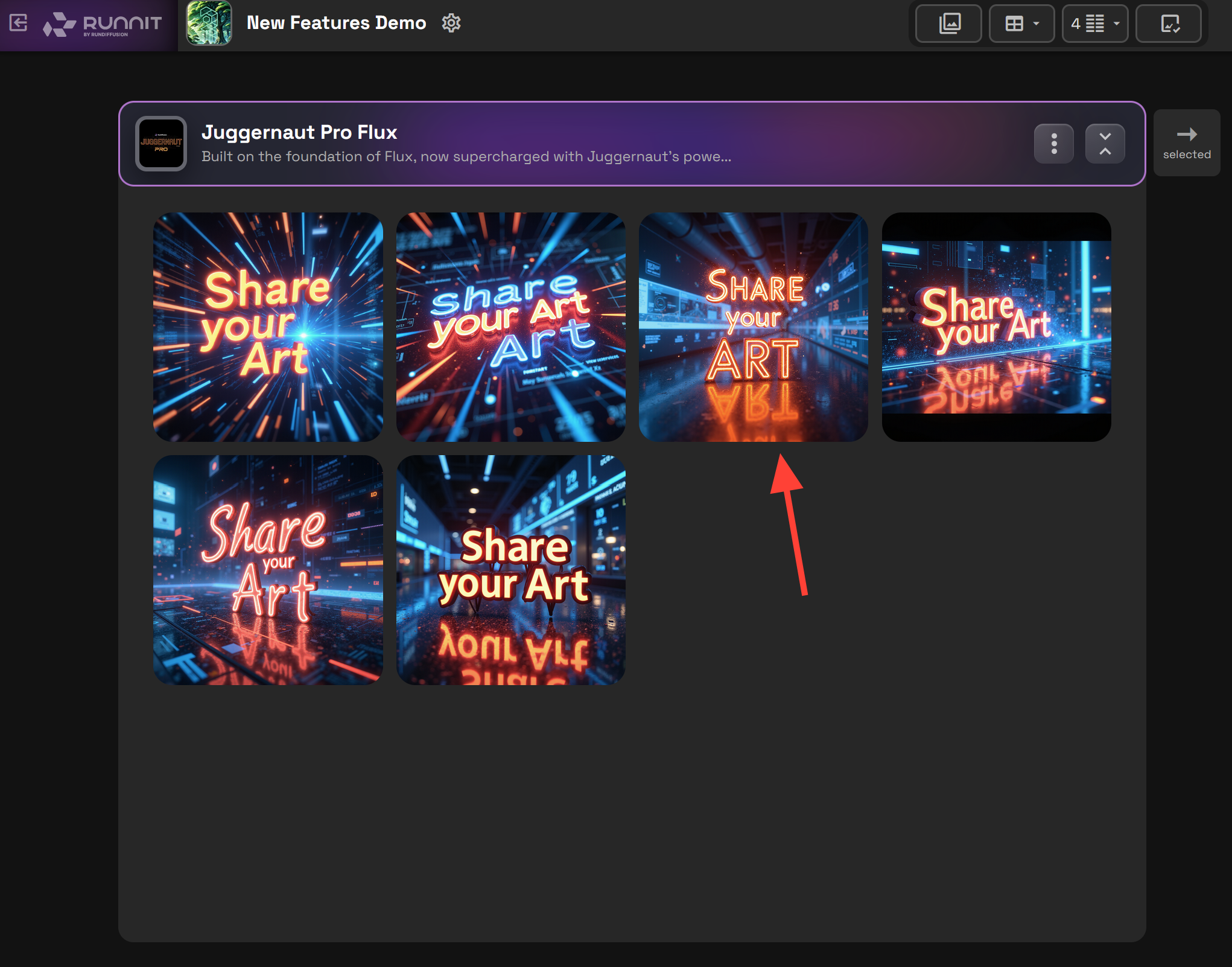Select the uppercase SHARE your ART image
The image size is (1232, 967).
coord(753,327)
